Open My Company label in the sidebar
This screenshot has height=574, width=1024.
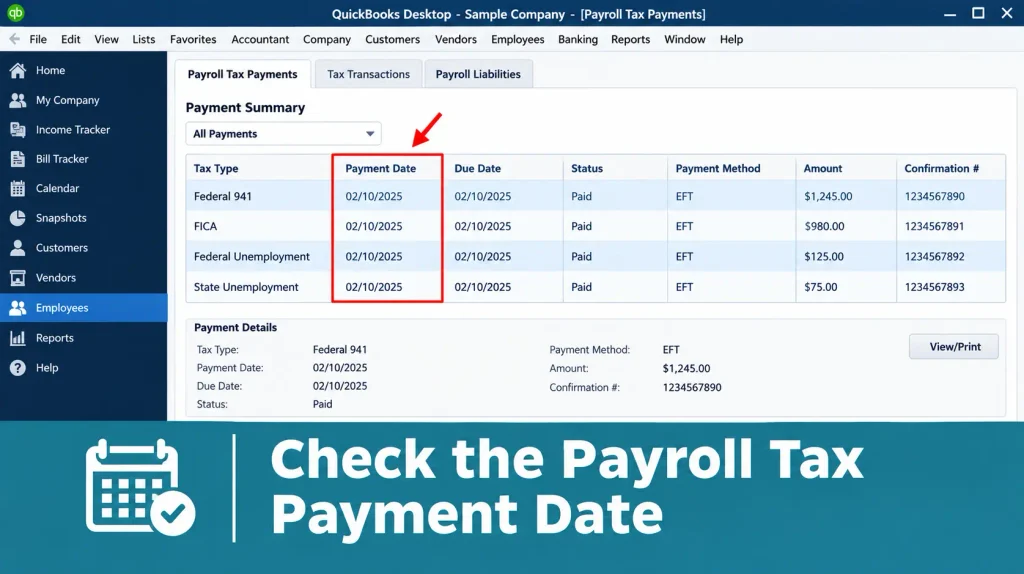tap(67, 100)
